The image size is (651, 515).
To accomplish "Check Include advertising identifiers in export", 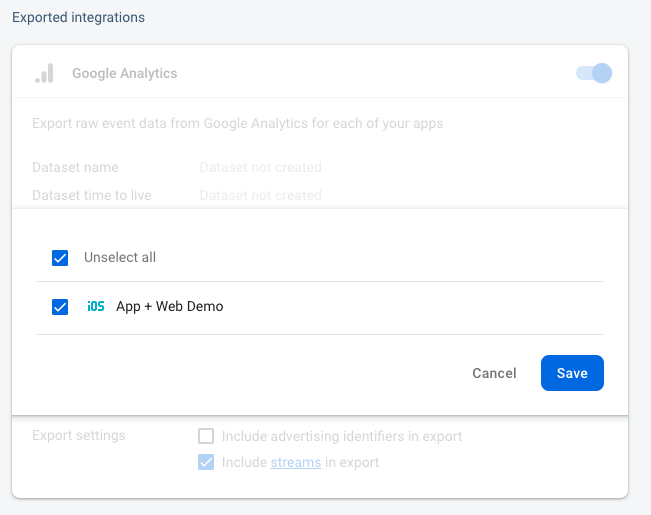I will 206,436.
